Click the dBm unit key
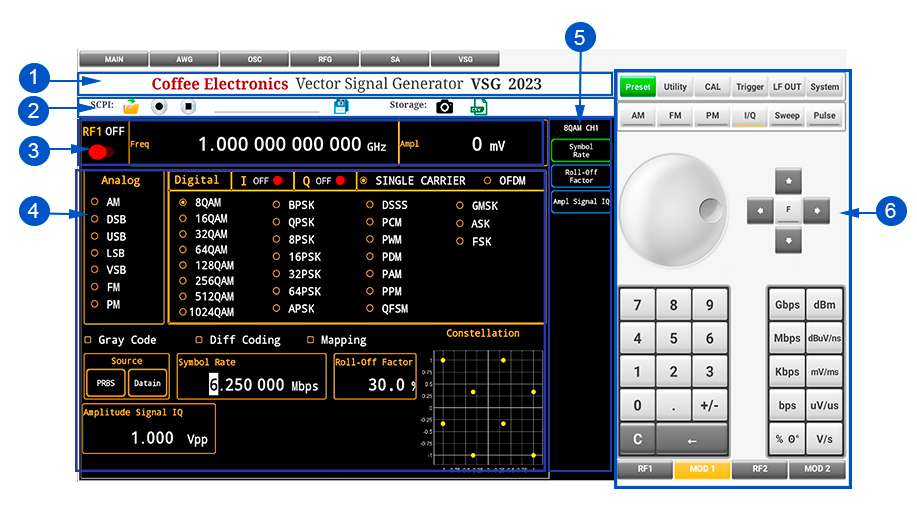 [x=824, y=305]
